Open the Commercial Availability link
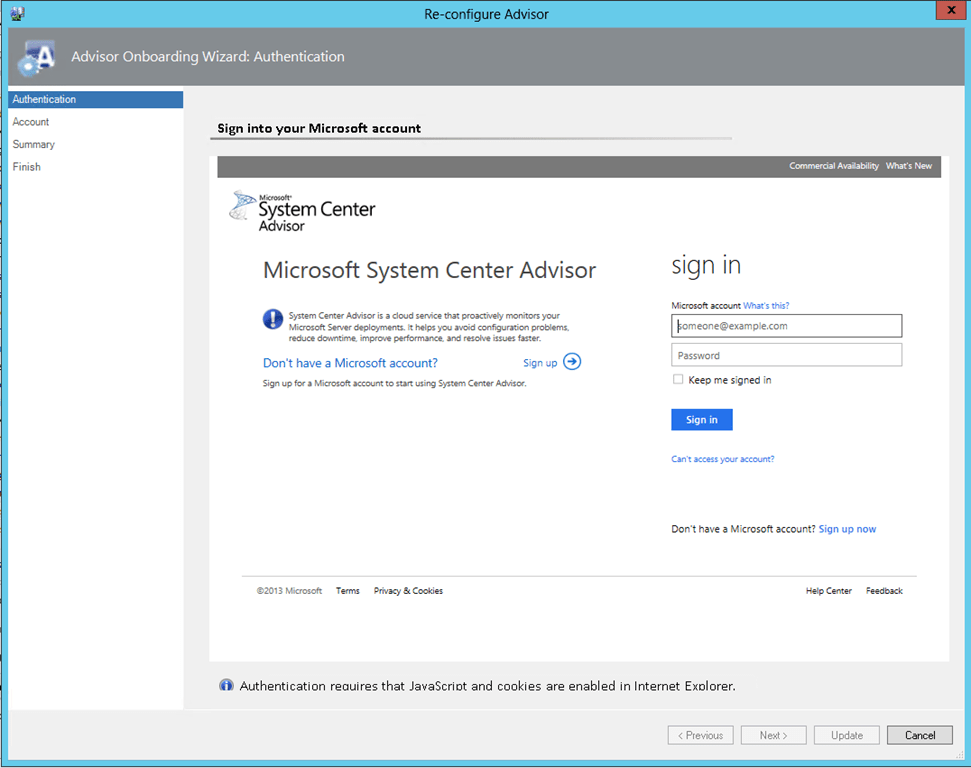 click(834, 166)
